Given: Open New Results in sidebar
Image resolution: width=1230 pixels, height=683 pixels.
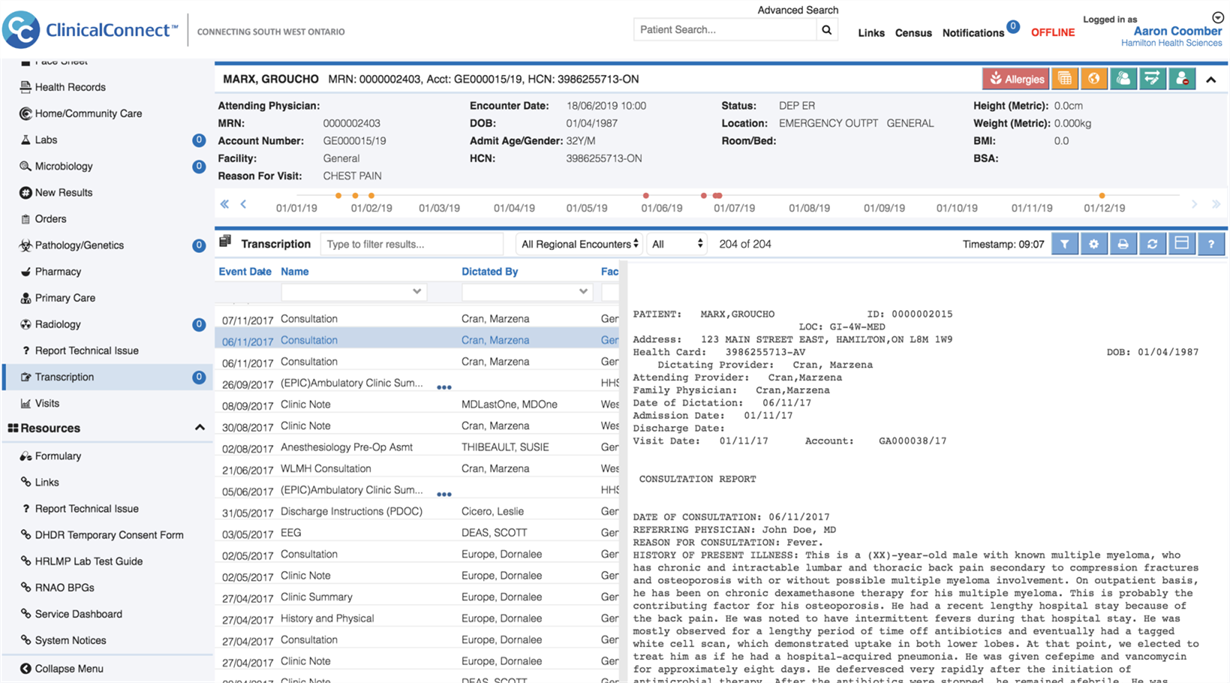Looking at the screenshot, I should pos(64,192).
